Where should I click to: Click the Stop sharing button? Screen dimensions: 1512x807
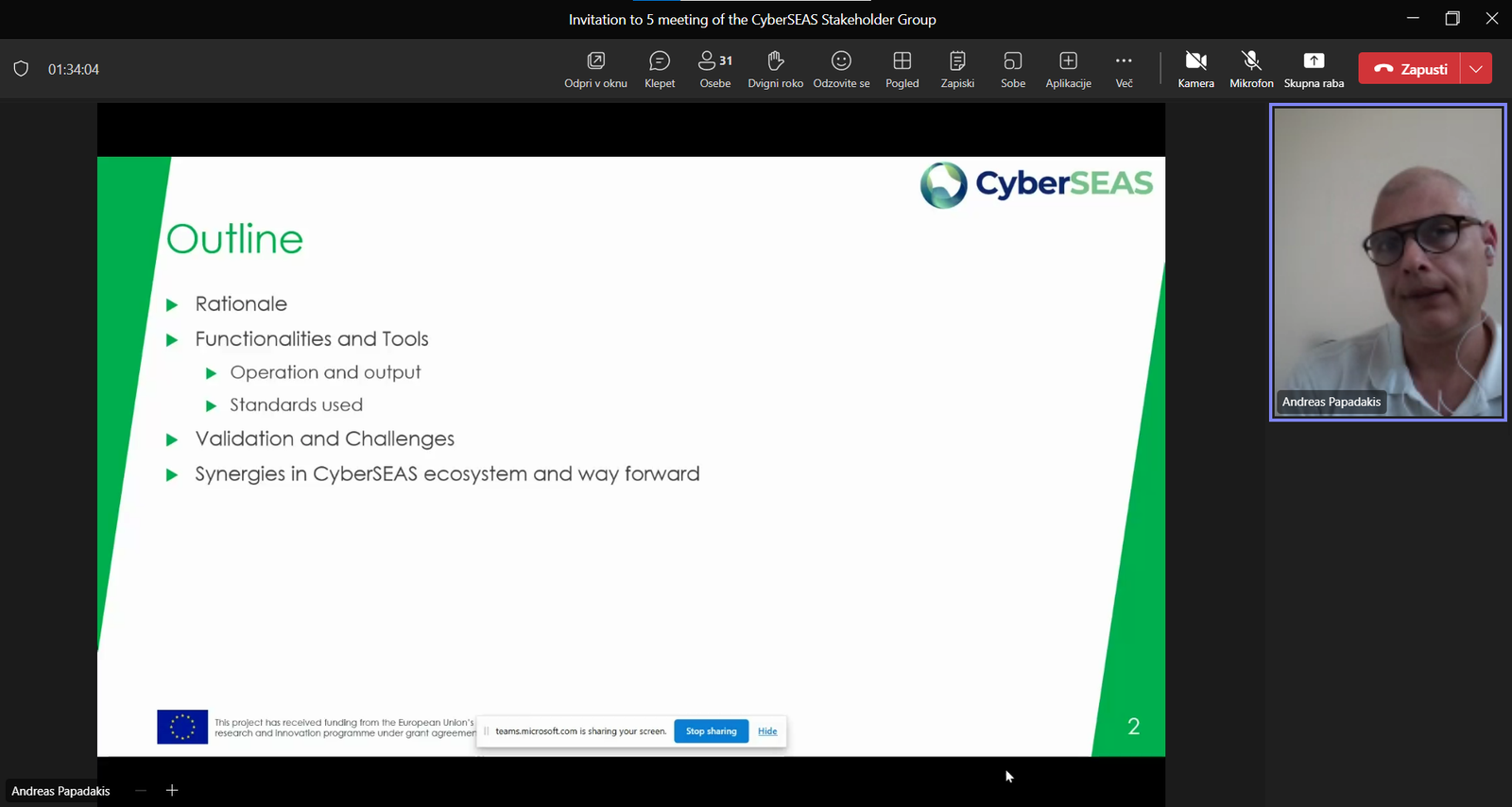(711, 731)
